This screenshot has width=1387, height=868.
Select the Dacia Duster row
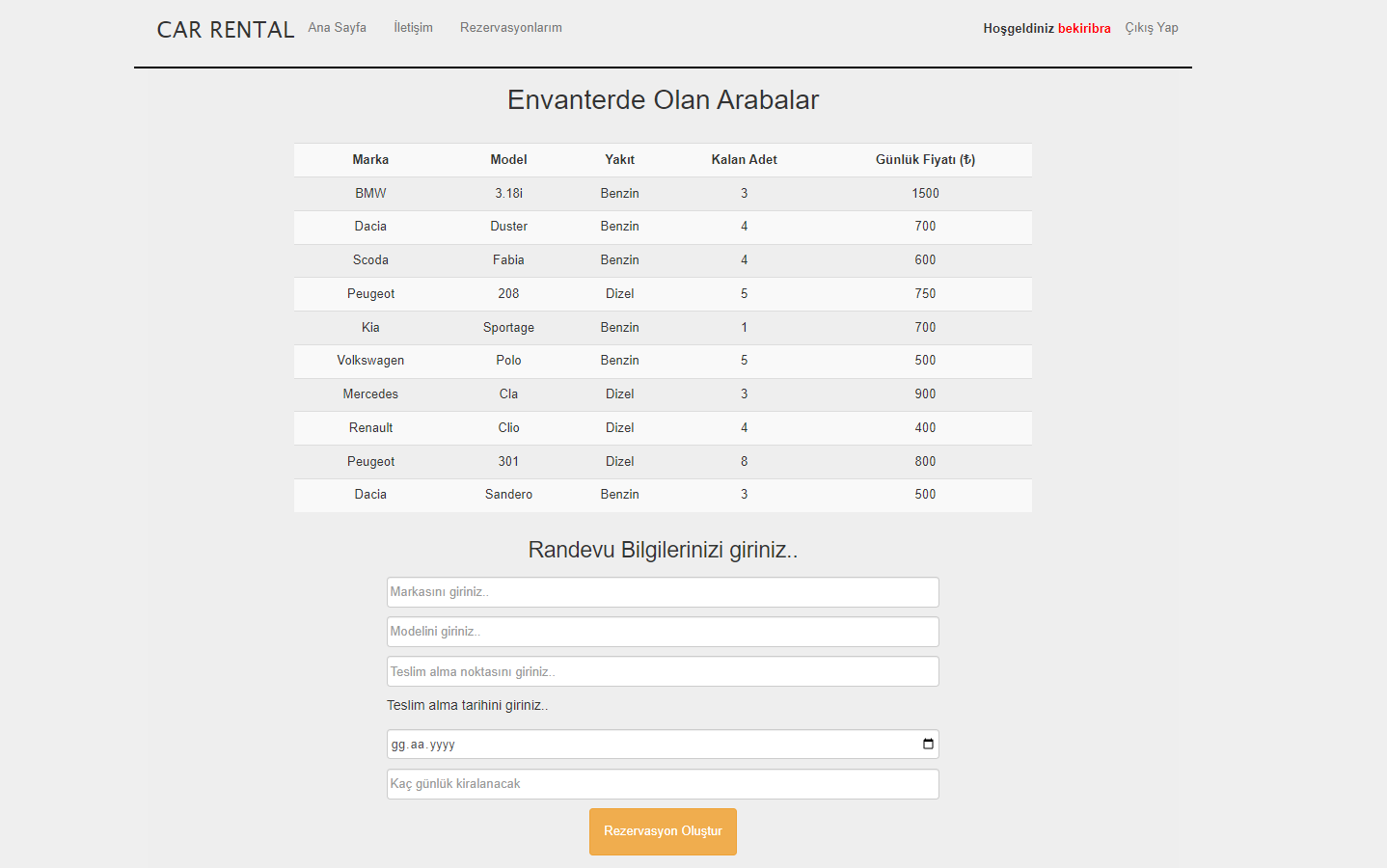(x=663, y=226)
